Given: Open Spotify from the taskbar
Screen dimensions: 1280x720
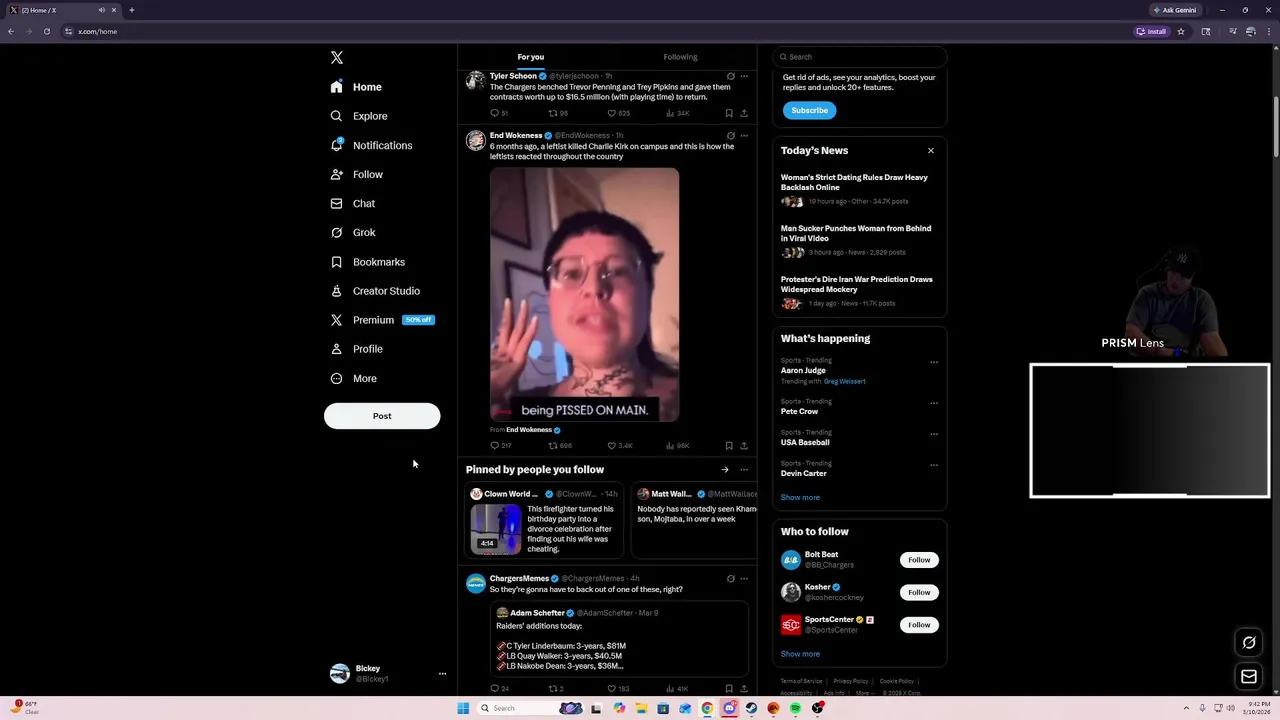Looking at the screenshot, I should tap(795, 708).
